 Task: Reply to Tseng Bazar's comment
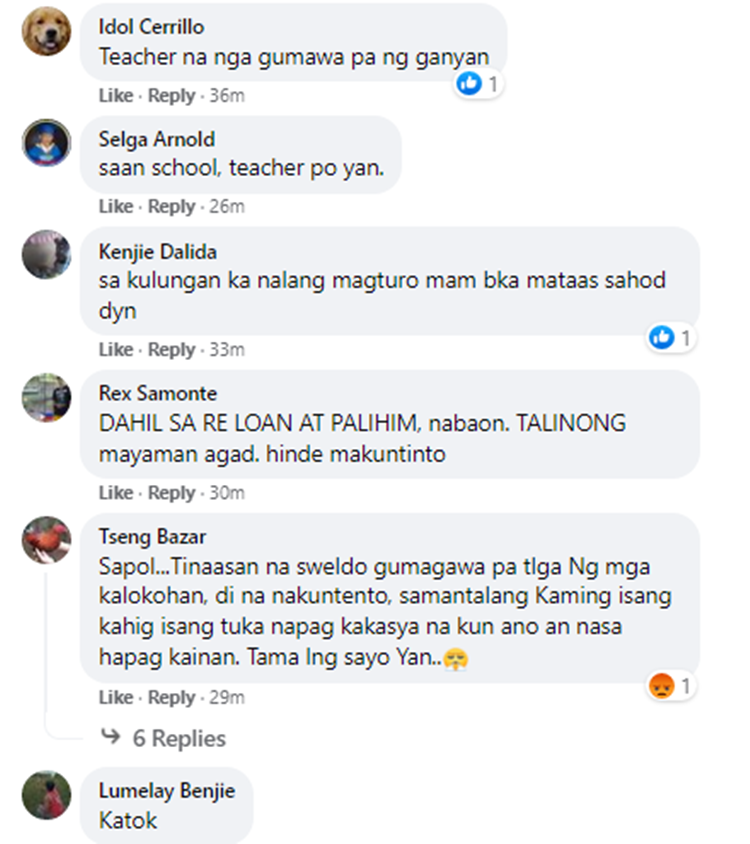tap(171, 698)
